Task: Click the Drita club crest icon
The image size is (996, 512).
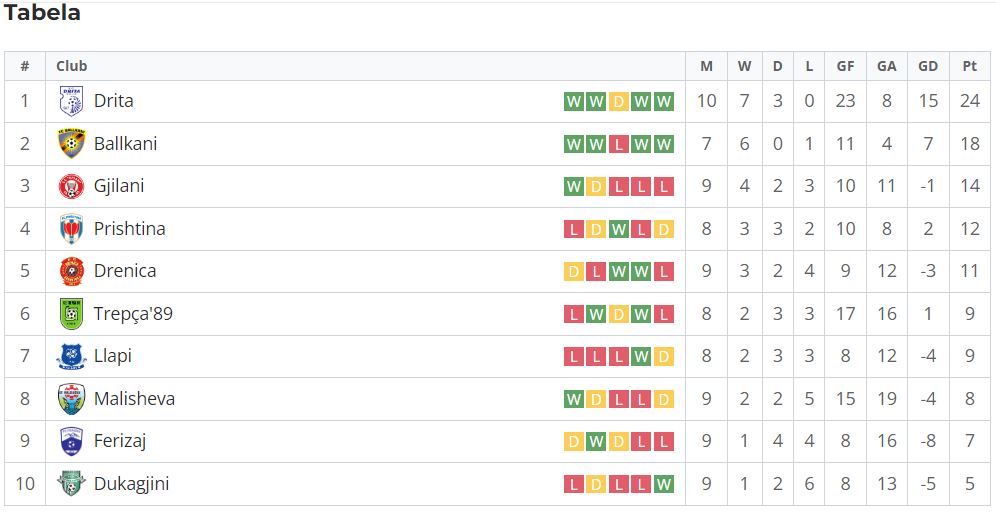Action: click(x=71, y=101)
